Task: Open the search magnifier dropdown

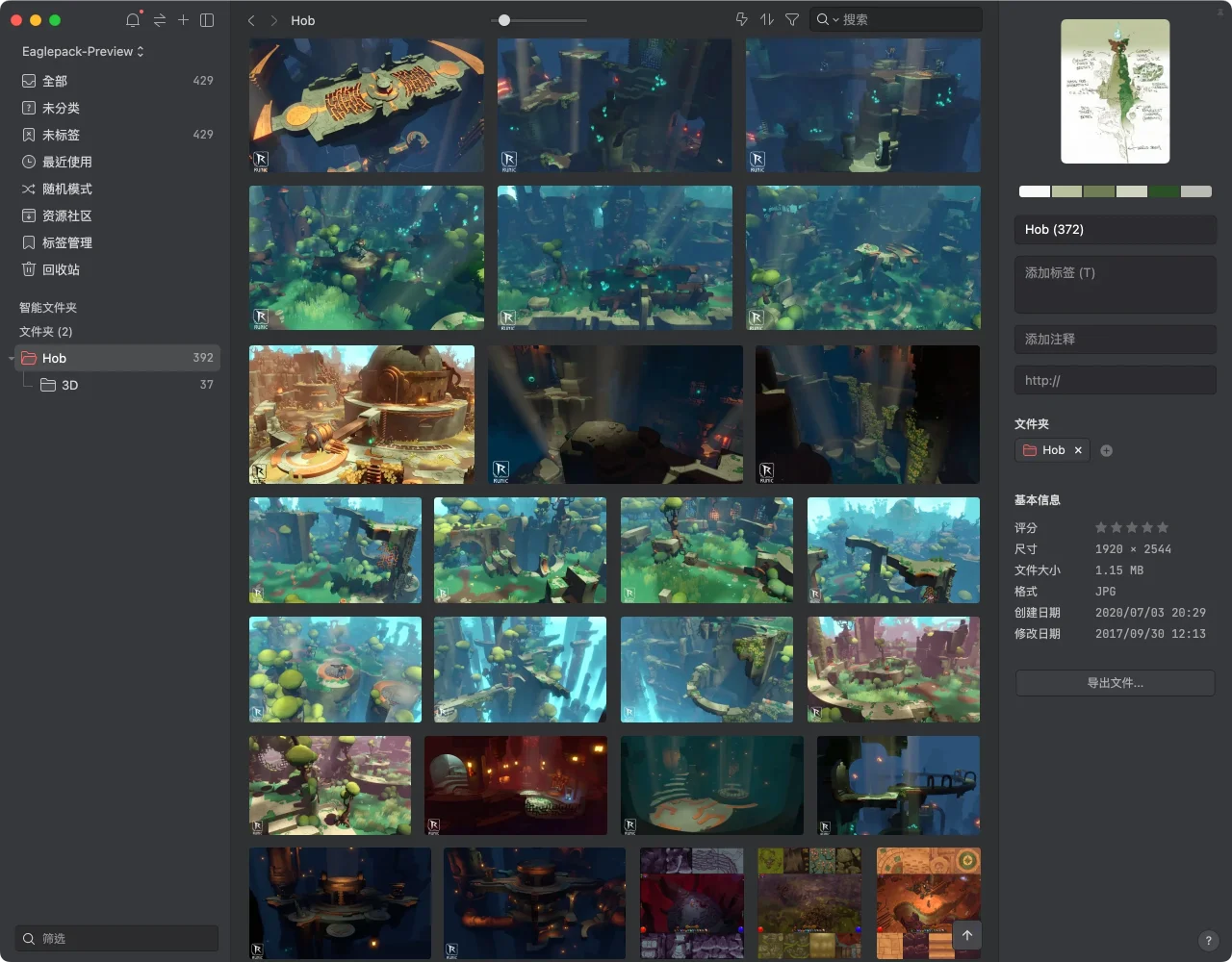Action: coord(827,19)
